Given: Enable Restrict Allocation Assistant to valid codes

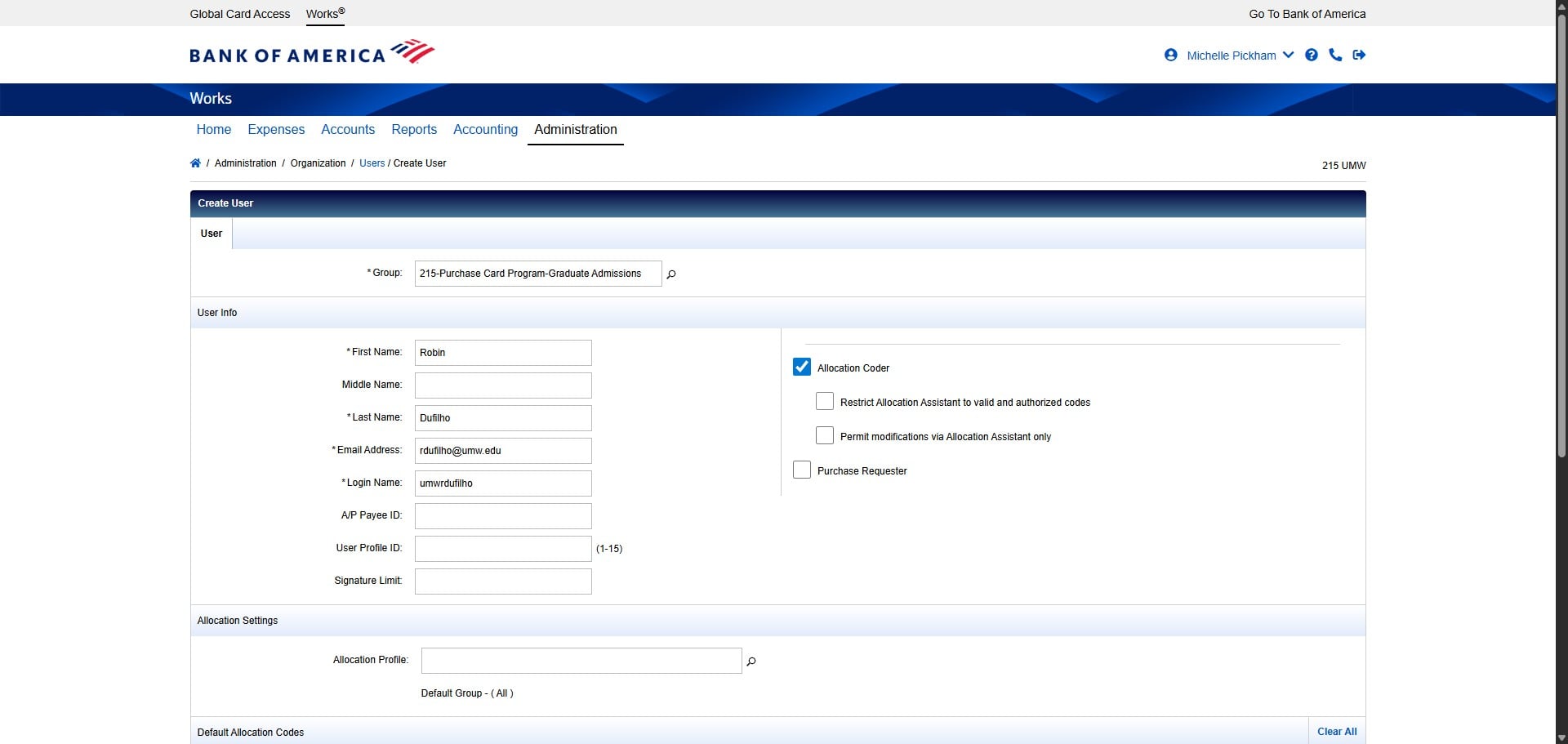Looking at the screenshot, I should [824, 401].
